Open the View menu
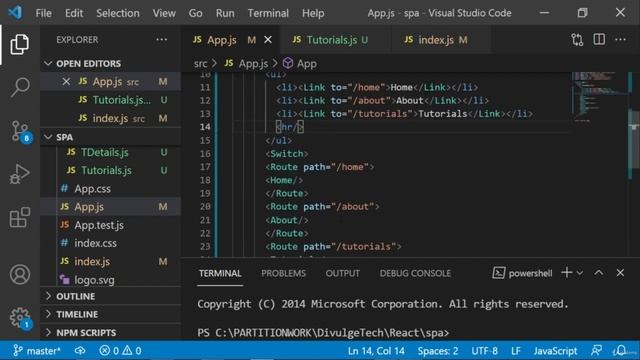Image resolution: width=640 pixels, height=360 pixels. [x=164, y=13]
